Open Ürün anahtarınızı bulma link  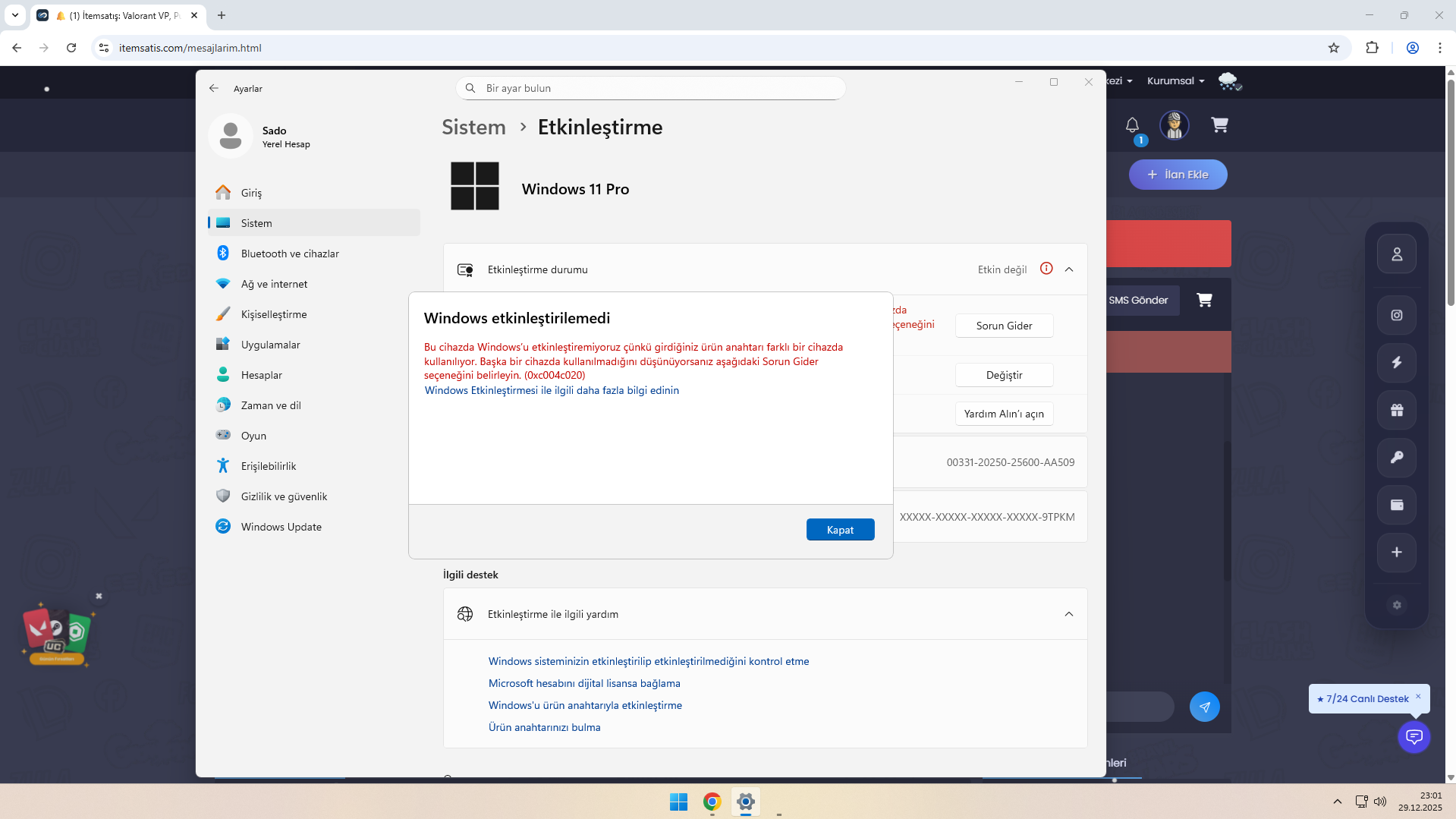[544, 727]
